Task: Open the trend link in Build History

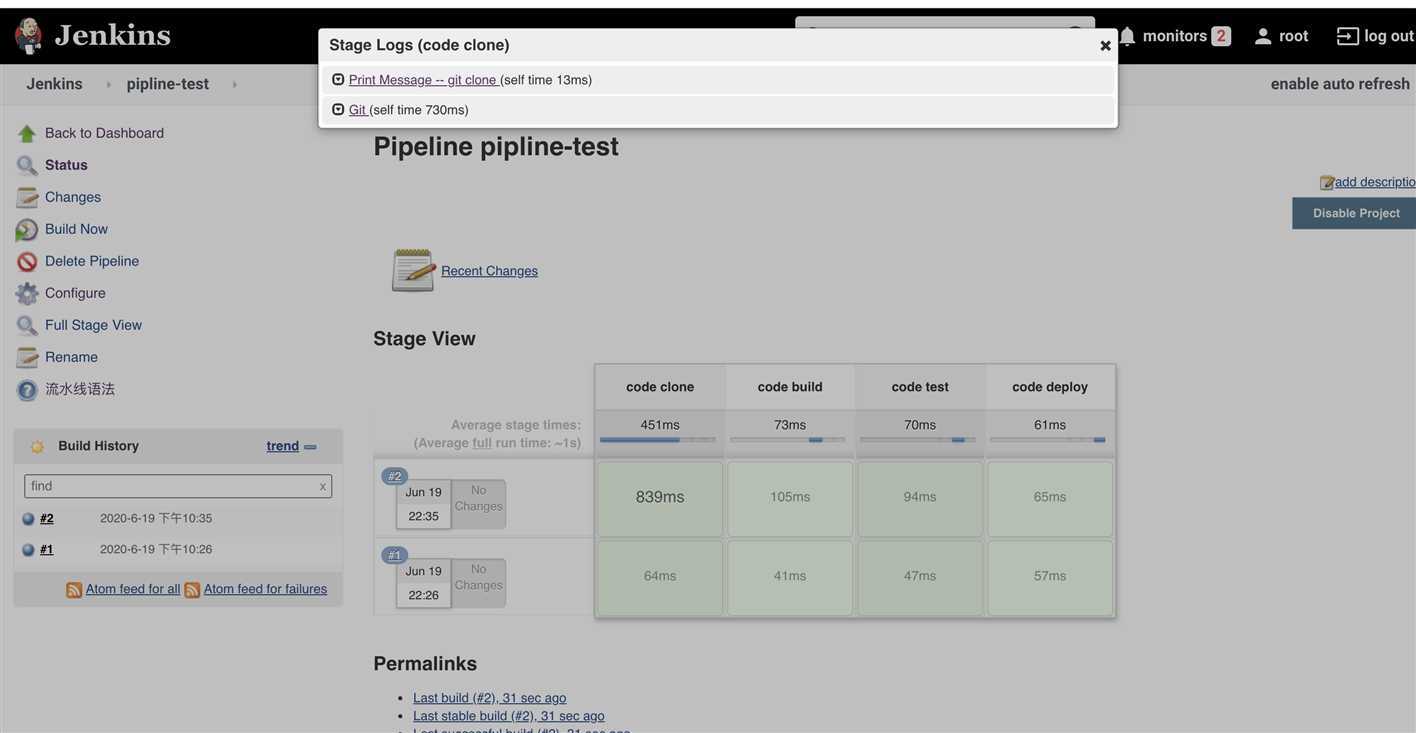Action: [282, 446]
